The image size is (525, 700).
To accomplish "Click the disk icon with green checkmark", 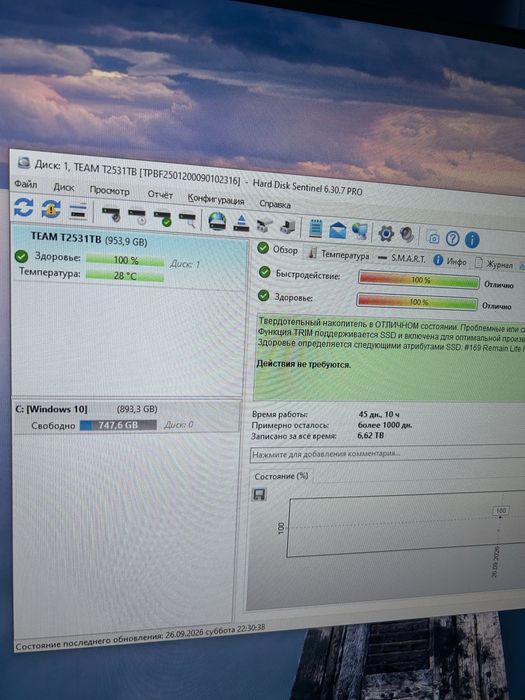I will [x=162, y=218].
